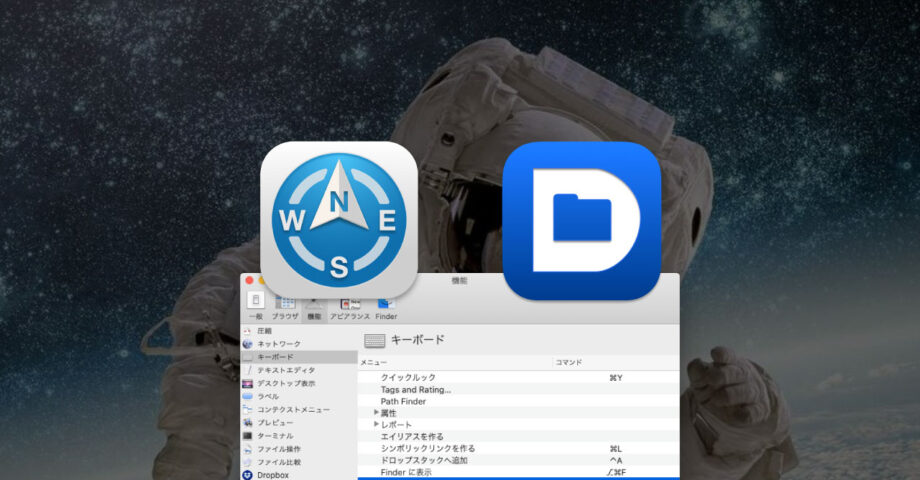Select ラベル in the sidebar
This screenshot has width=920, height=480.
coord(299,397)
